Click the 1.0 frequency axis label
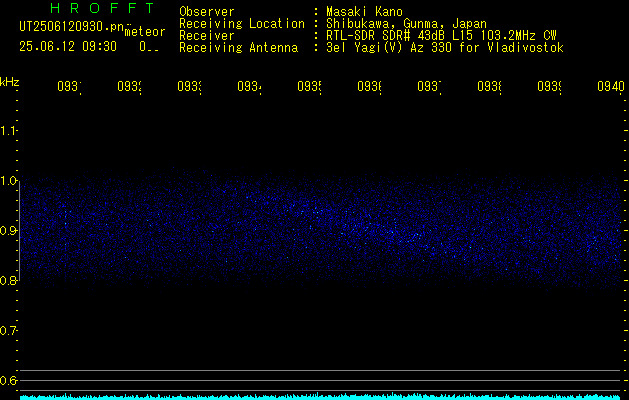Viewport: 629px width, 400px height. pyautogui.click(x=8, y=181)
